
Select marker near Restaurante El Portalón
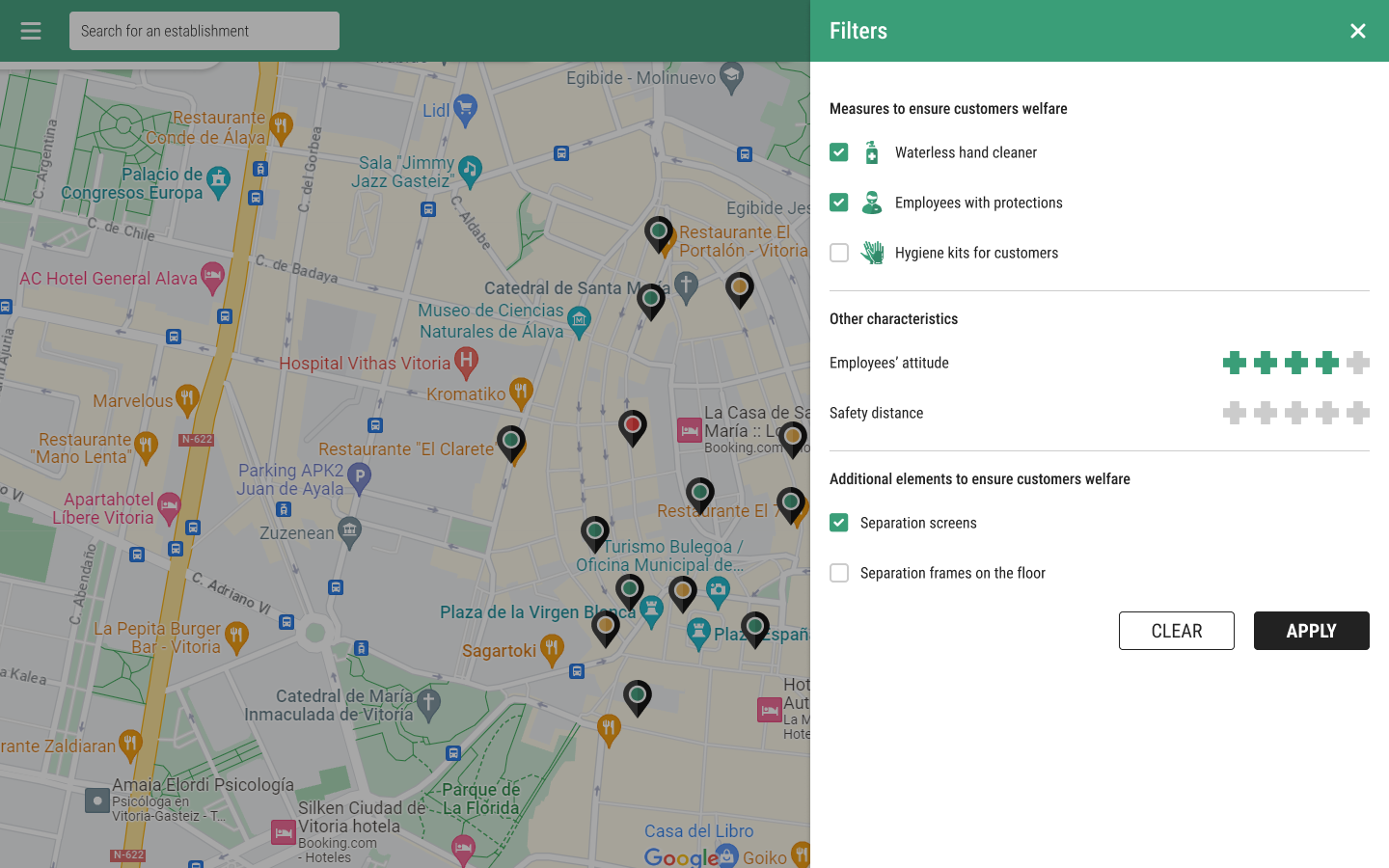click(659, 234)
